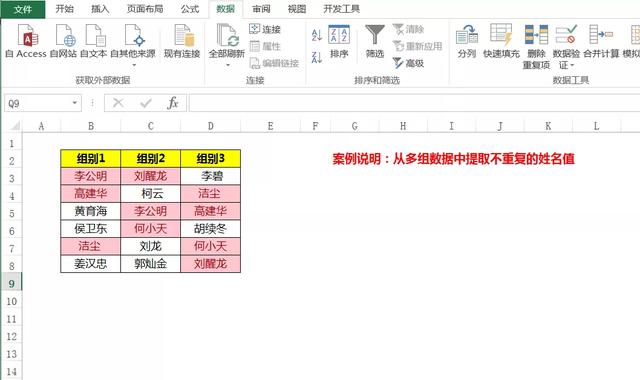Open the Name Box dropdown arrow
Viewport: 640px width, 380px height.
75,103
